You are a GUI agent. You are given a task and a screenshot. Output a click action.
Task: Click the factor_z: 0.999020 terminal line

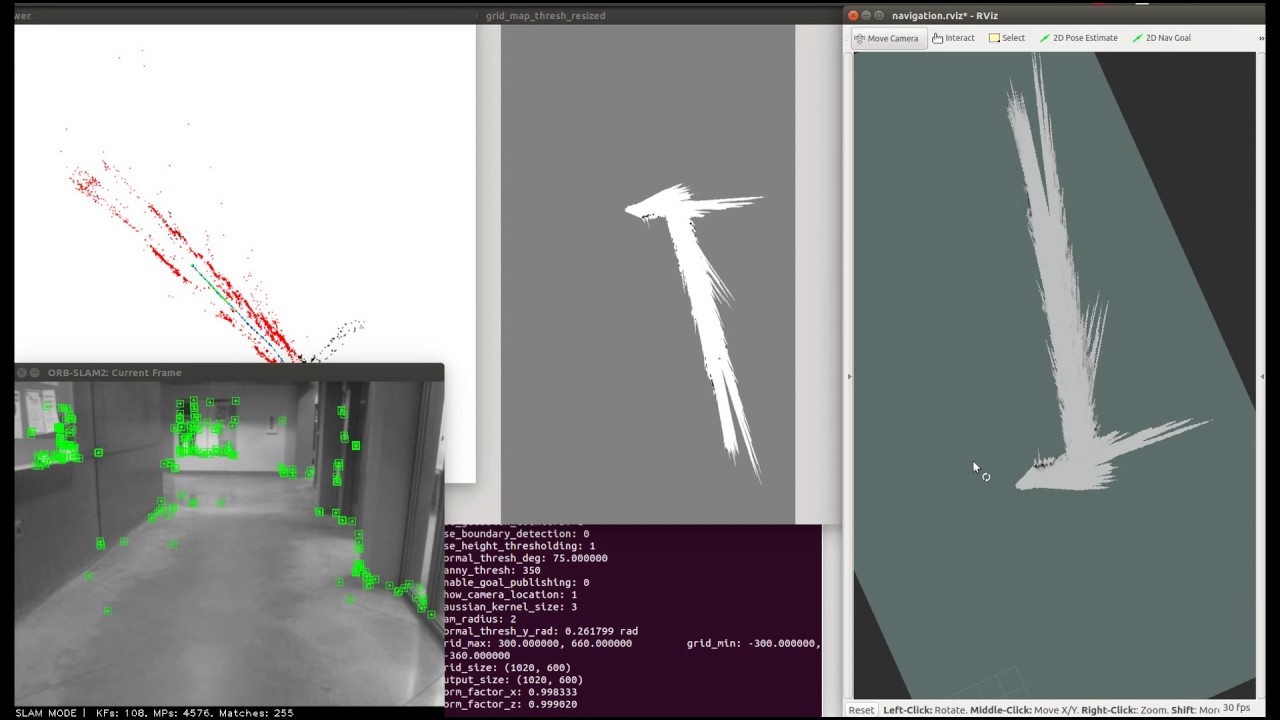point(511,704)
